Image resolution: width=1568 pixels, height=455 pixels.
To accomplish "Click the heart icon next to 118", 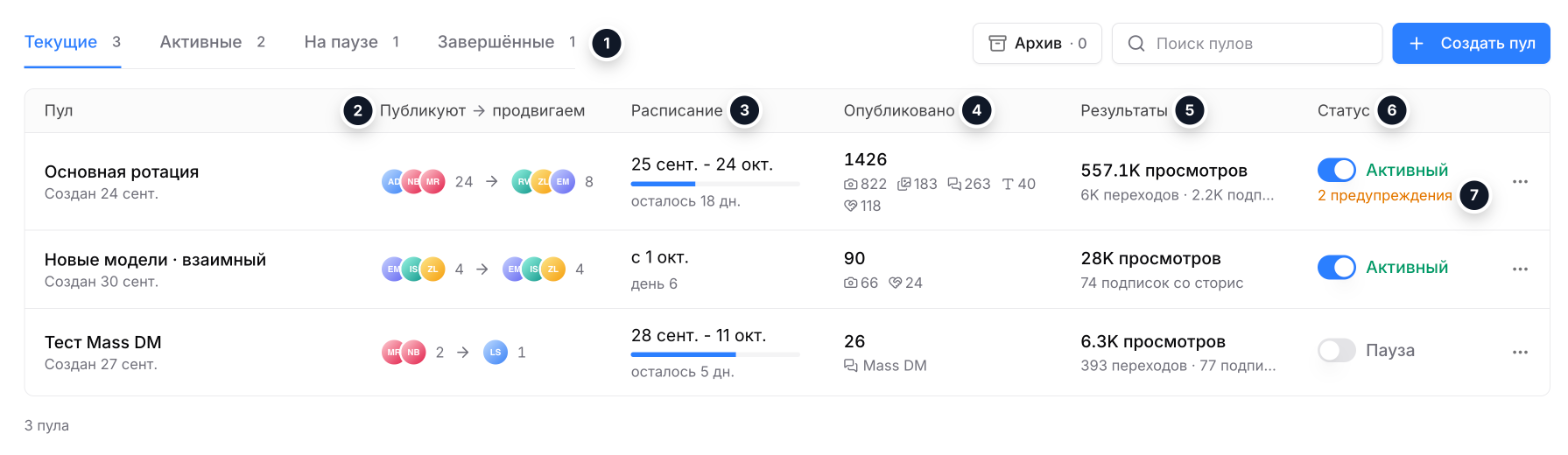I will (851, 206).
